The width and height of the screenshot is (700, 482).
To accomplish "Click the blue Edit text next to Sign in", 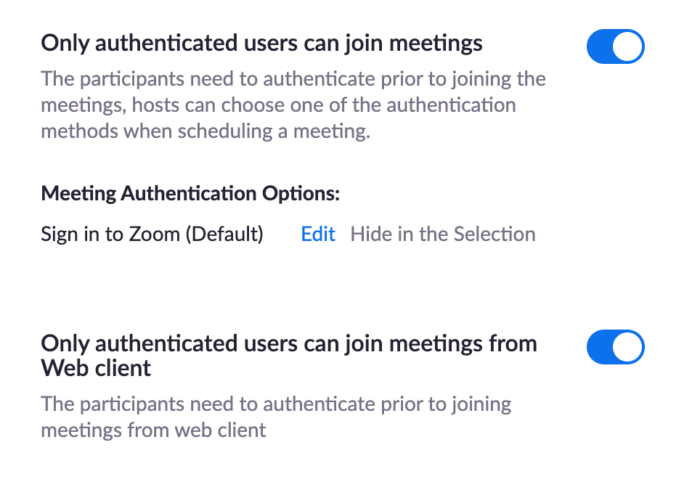I will pyautogui.click(x=318, y=234).
